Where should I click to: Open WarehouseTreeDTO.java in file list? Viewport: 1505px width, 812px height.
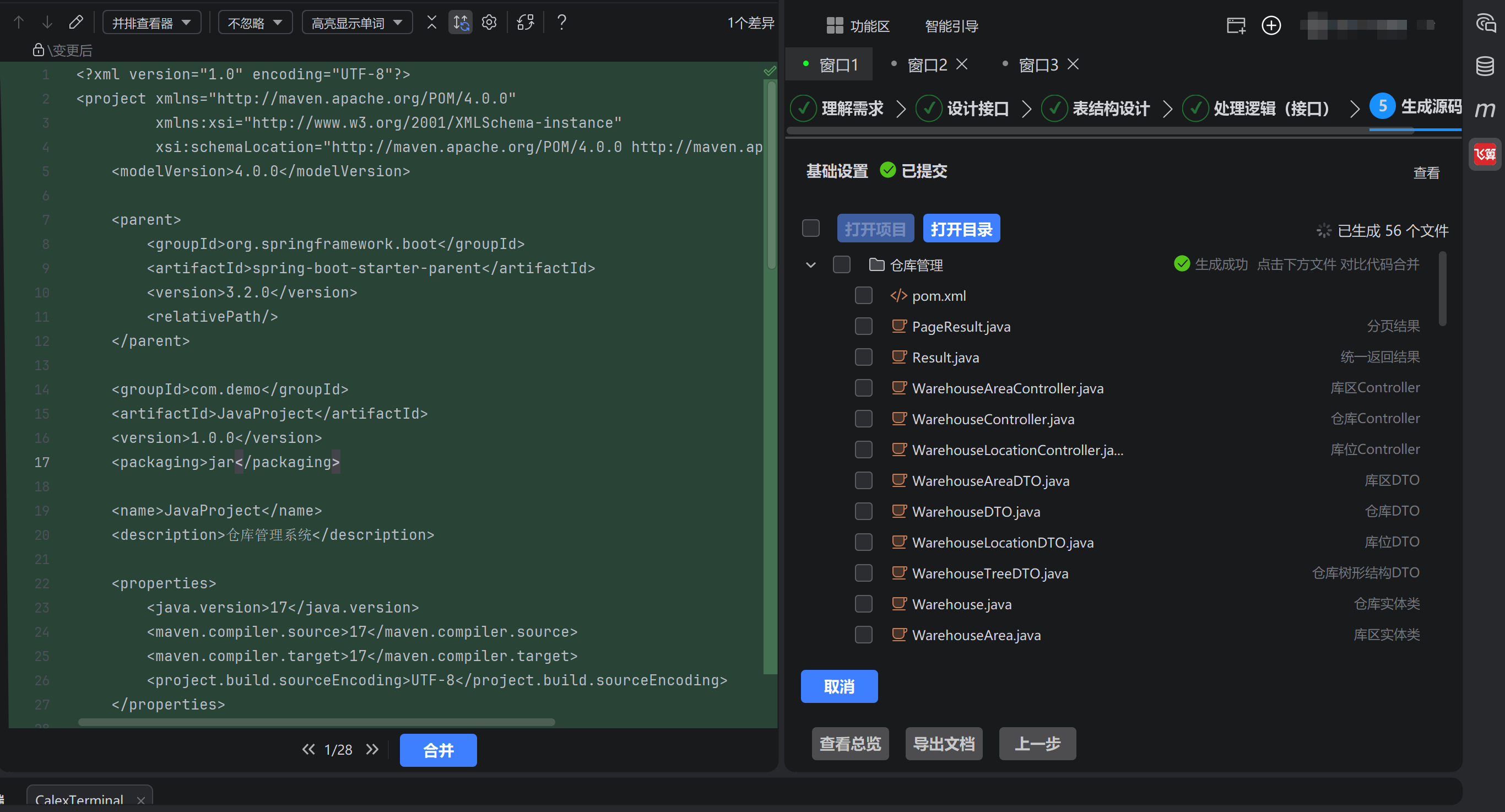pos(990,573)
